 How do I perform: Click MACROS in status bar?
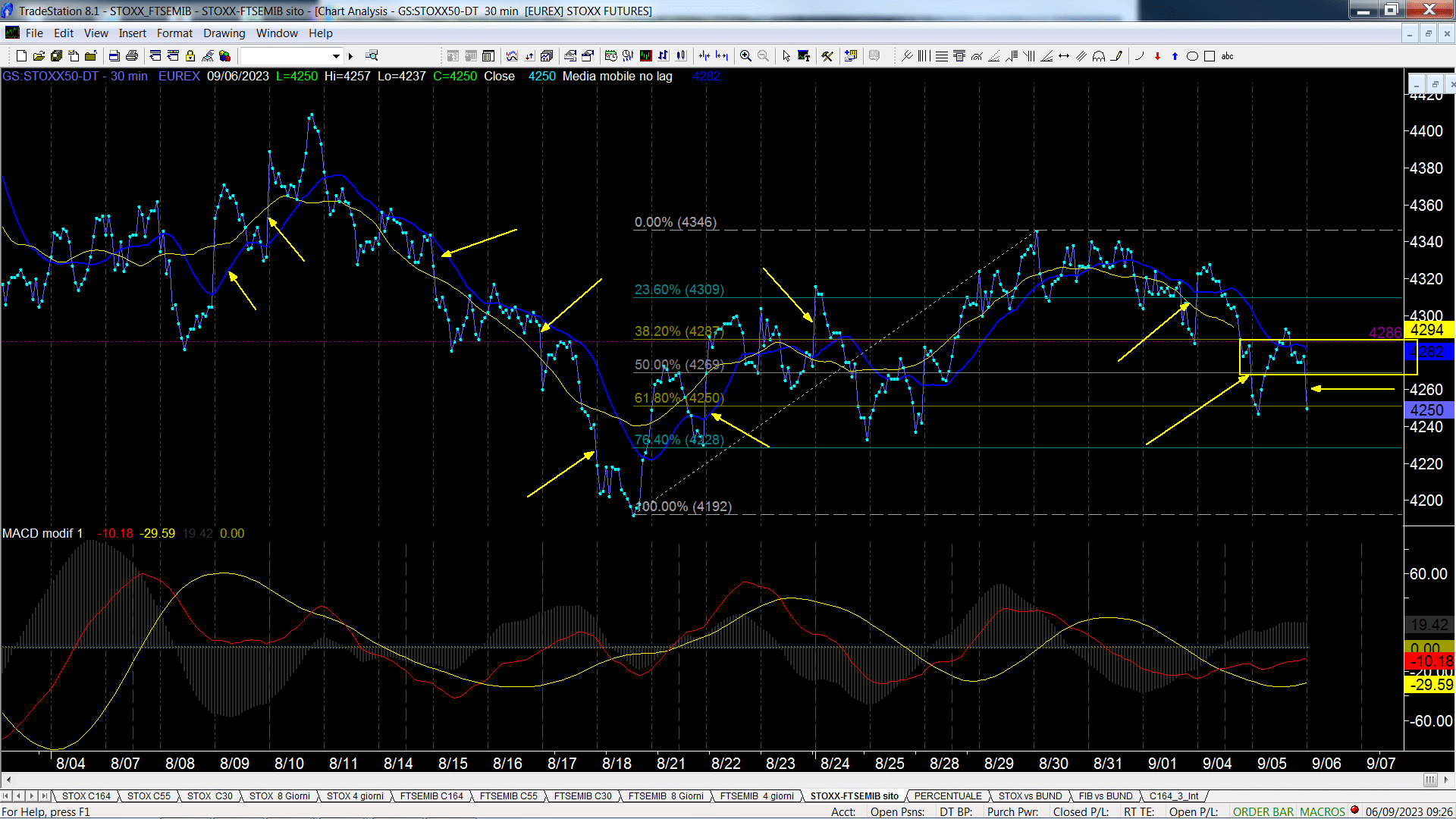pos(1323,811)
